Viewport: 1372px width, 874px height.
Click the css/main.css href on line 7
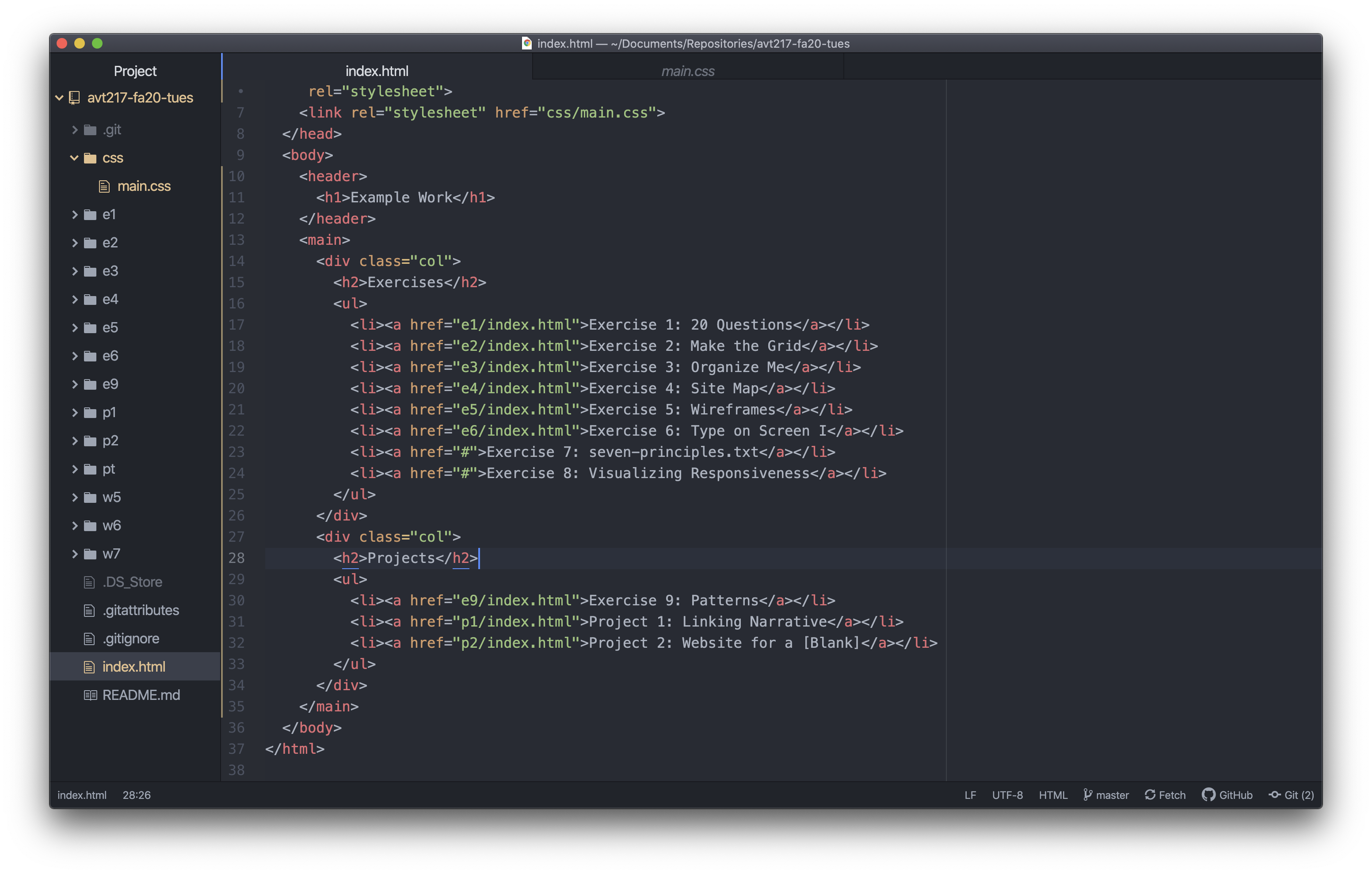tap(597, 113)
